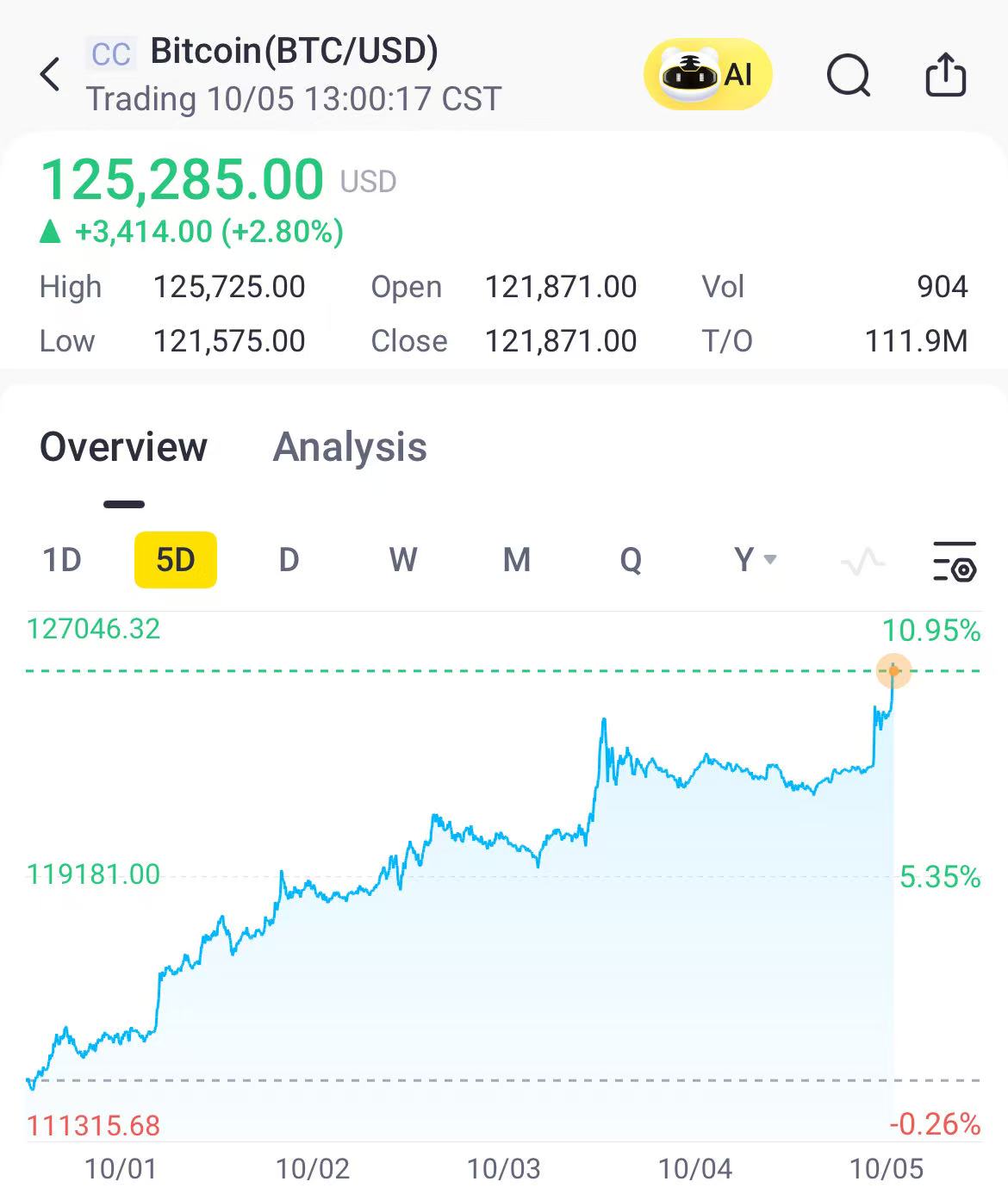Switch to the Analysis tab

[350, 447]
